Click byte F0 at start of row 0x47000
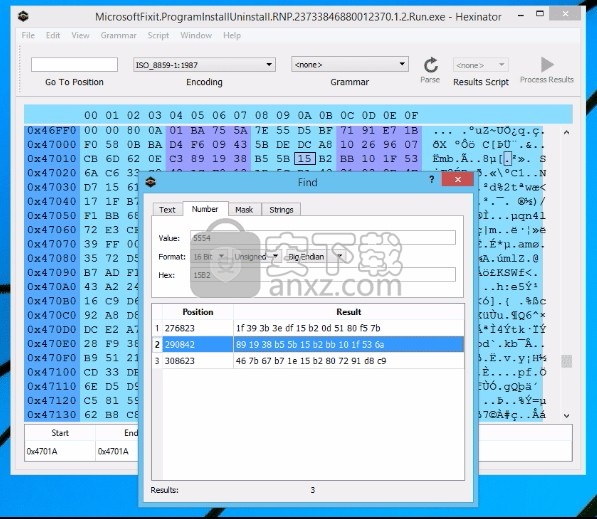The height and width of the screenshot is (519, 597). [x=91, y=144]
